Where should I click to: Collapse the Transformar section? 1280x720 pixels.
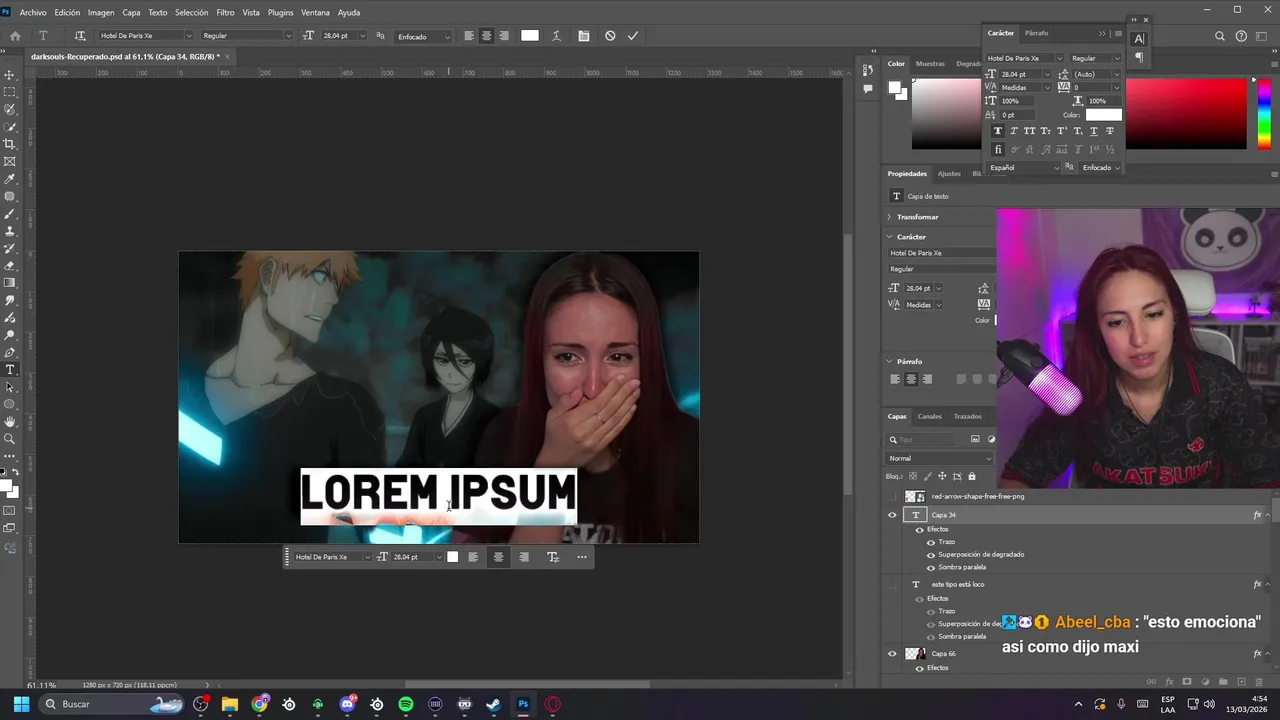pyautogui.click(x=889, y=217)
